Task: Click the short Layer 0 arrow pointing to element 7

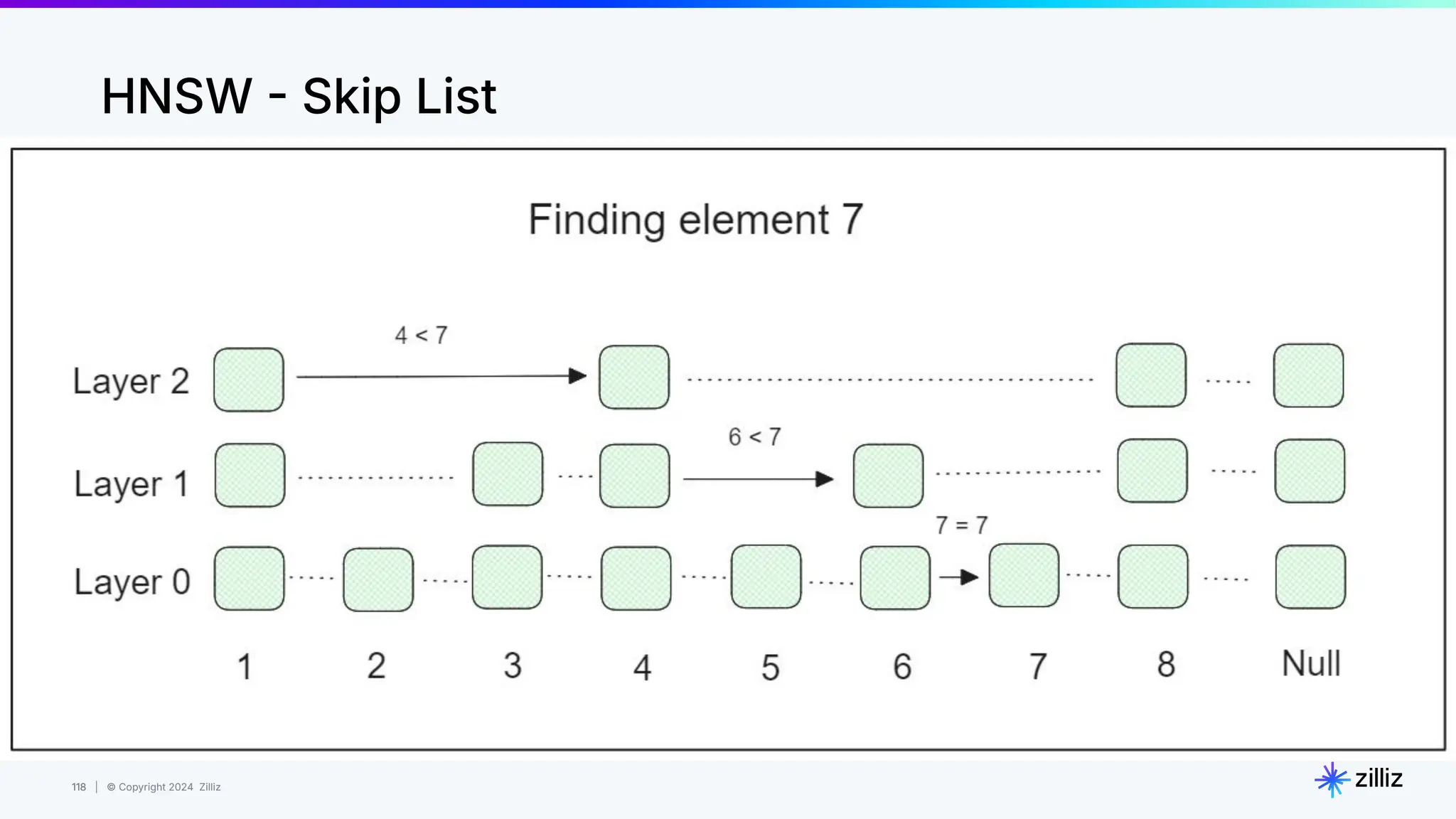Action: pos(958,577)
